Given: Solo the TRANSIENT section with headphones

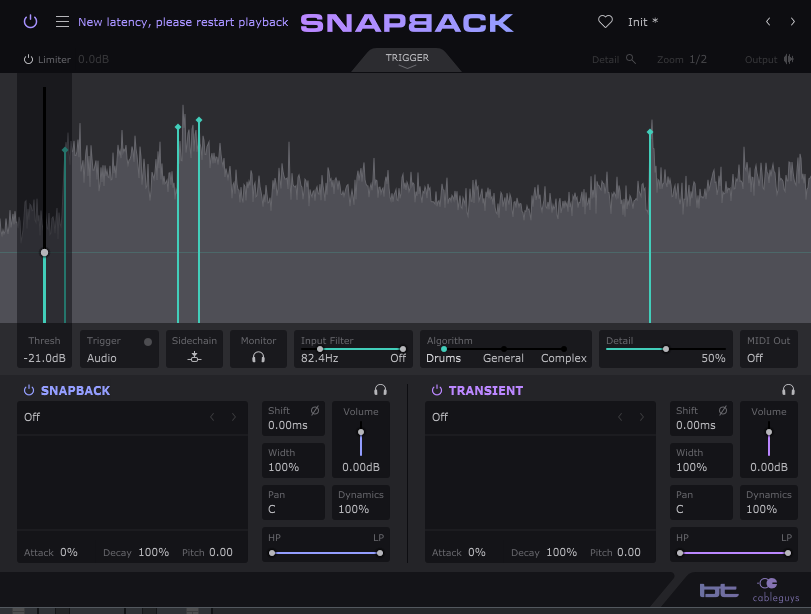Looking at the screenshot, I should [788, 390].
